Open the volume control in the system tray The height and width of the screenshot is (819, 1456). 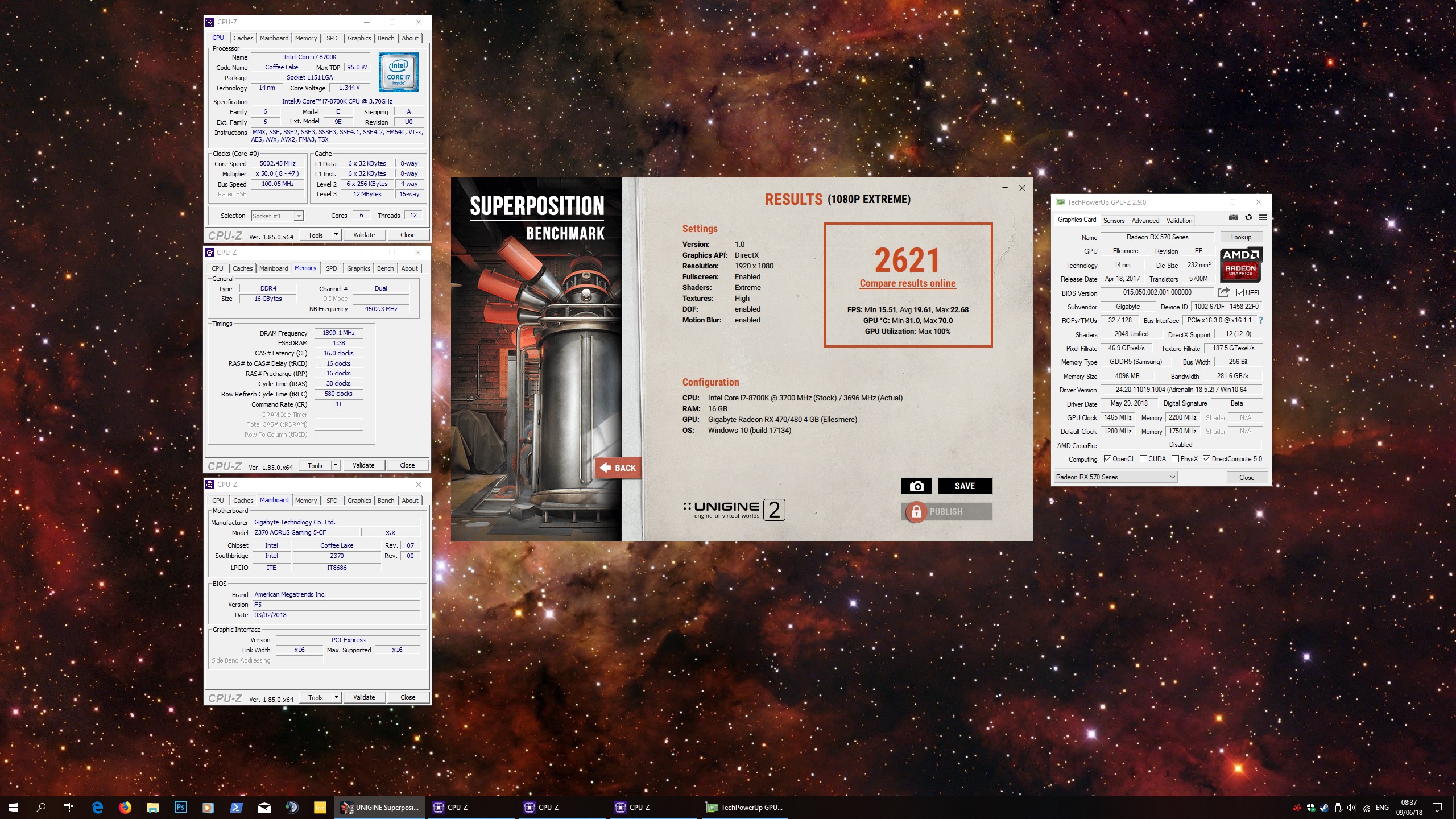click(x=1352, y=808)
